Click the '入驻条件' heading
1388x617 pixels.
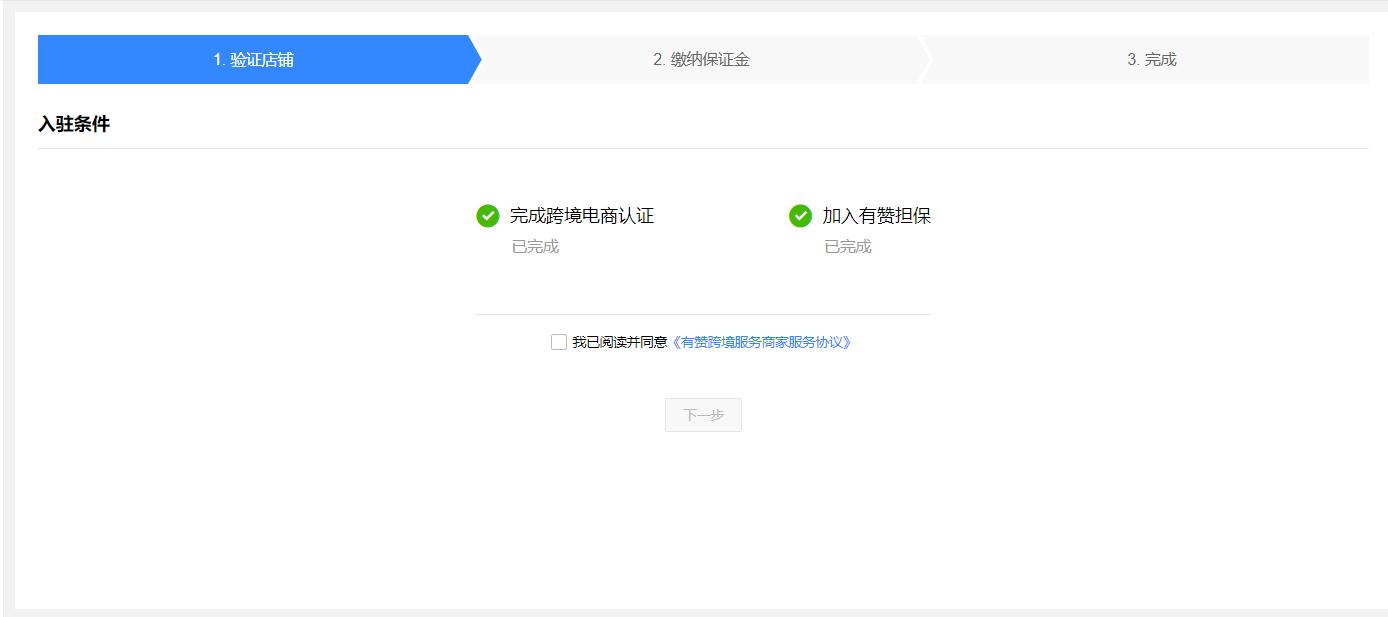[74, 125]
